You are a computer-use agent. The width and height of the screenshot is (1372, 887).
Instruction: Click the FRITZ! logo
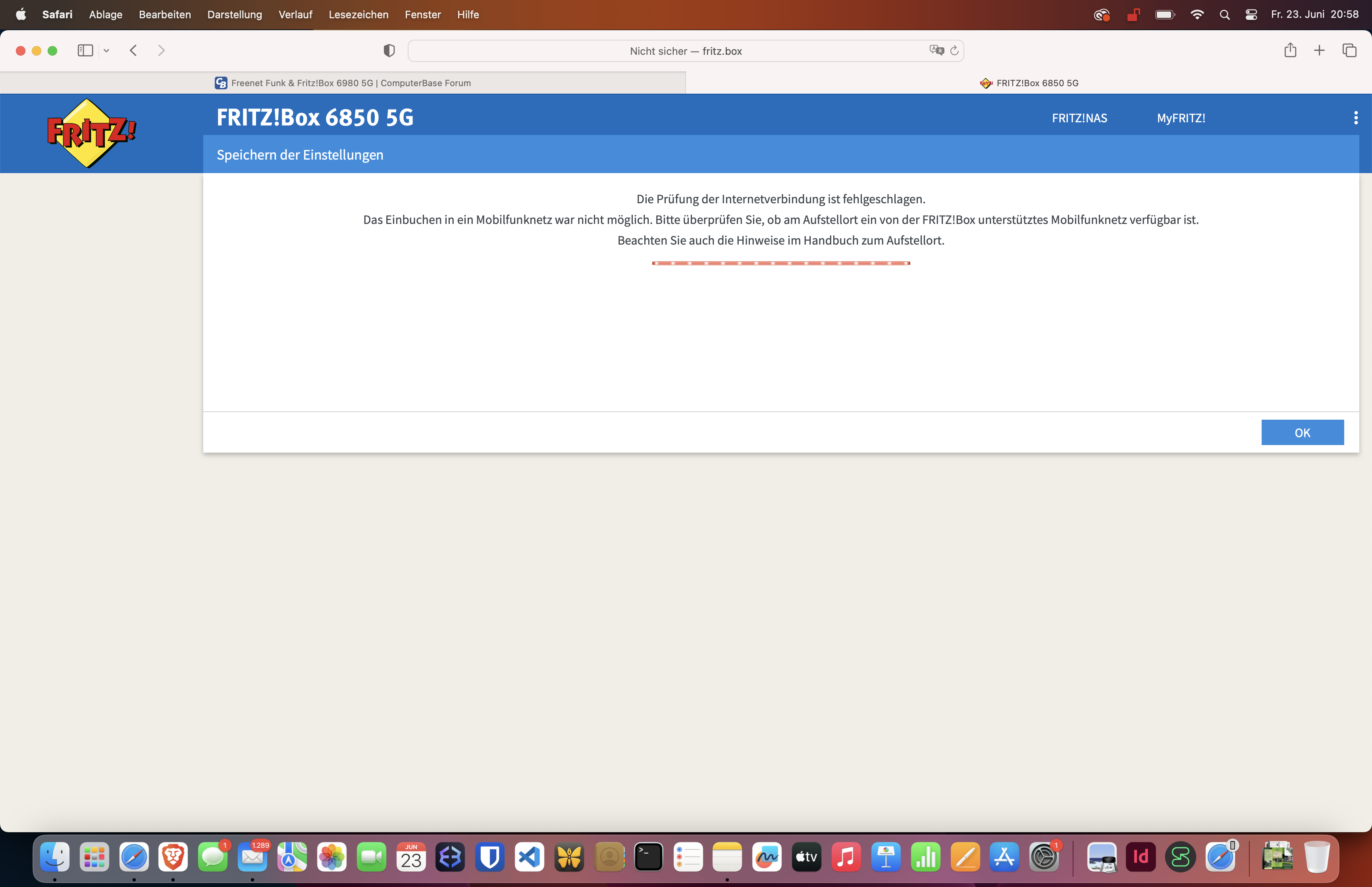pyautogui.click(x=91, y=133)
